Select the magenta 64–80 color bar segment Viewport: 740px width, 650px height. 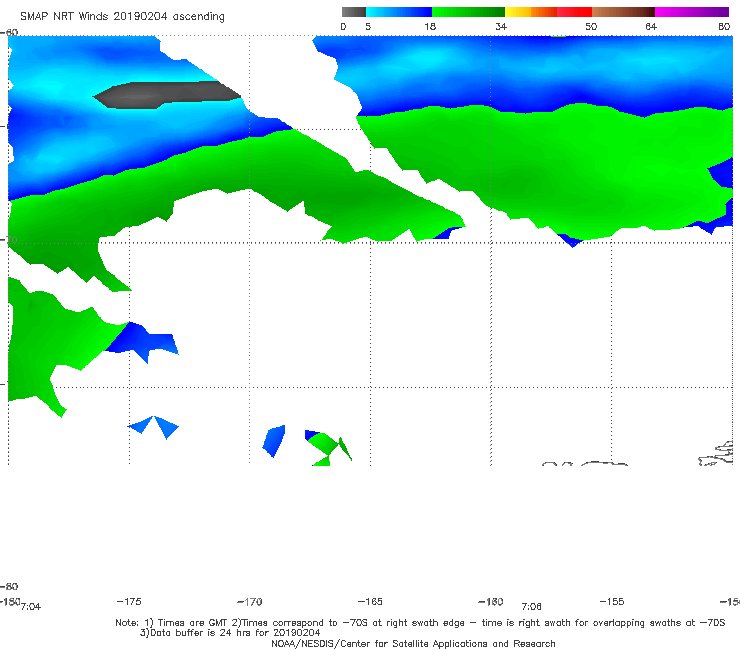(692, 12)
